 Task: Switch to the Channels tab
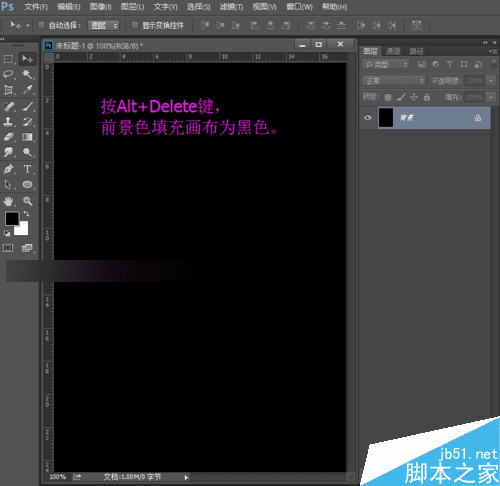click(393, 51)
